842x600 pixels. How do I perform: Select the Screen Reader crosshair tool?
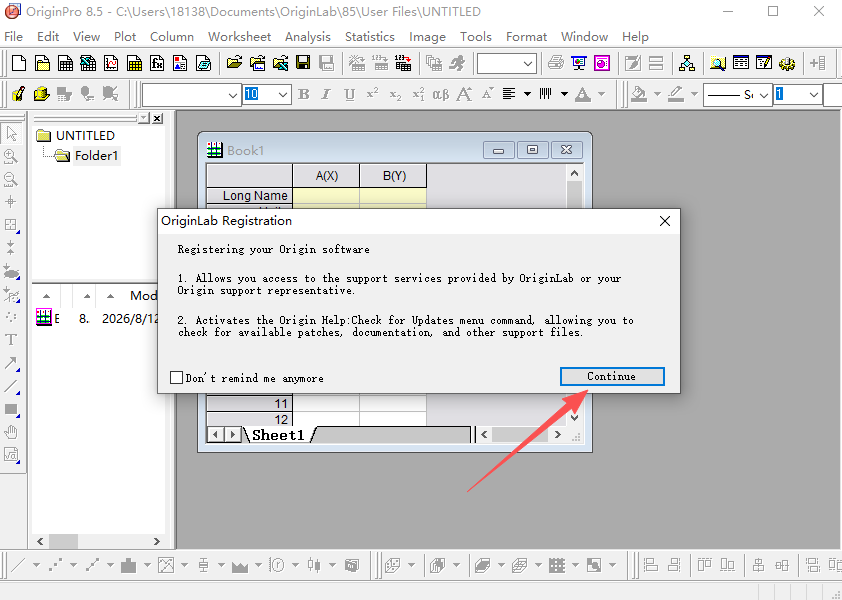point(11,202)
